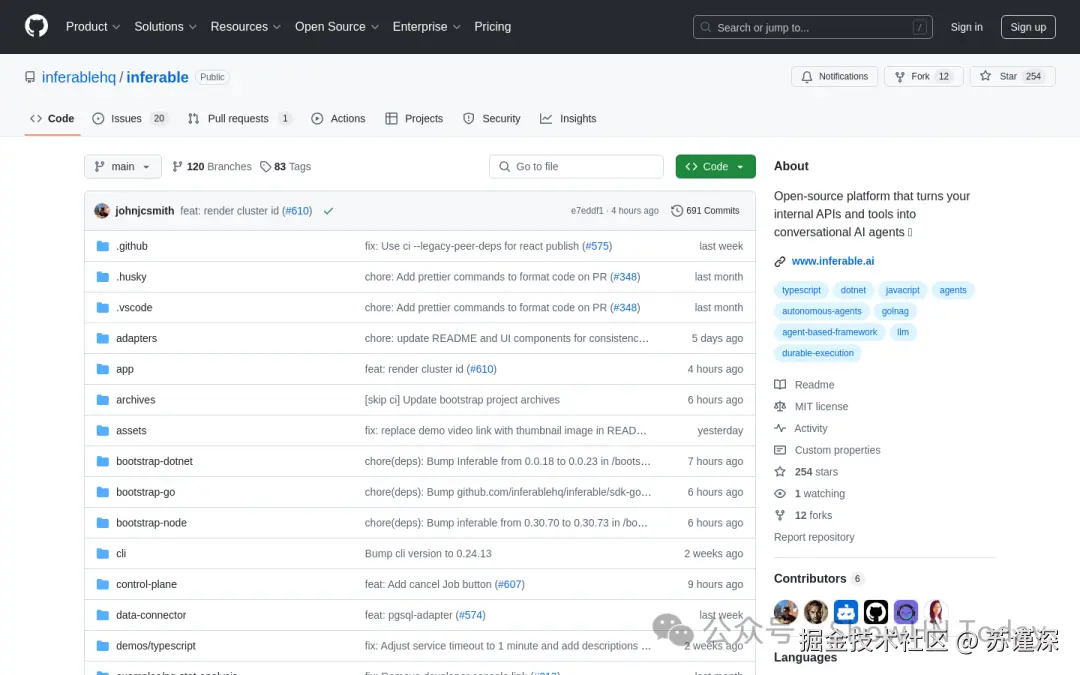Click the Notifications bell icon
This screenshot has height=675, width=1080.
[807, 76]
